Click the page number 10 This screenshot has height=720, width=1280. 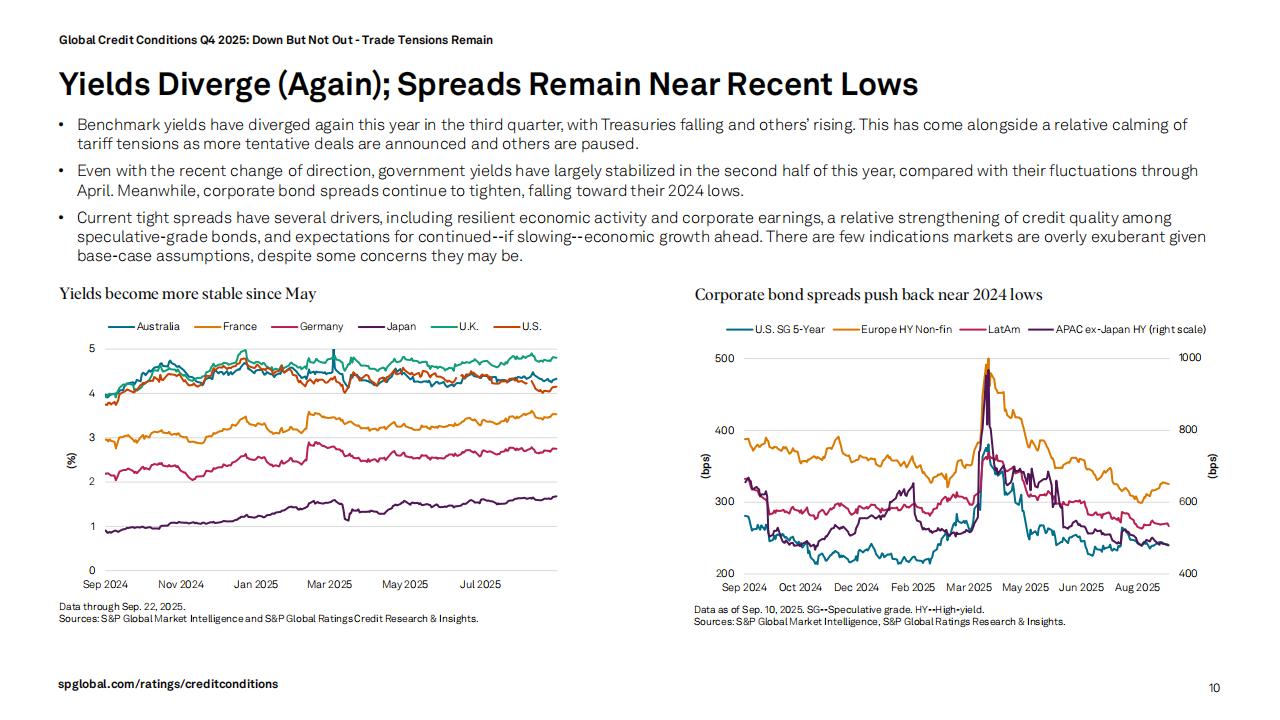1214,688
